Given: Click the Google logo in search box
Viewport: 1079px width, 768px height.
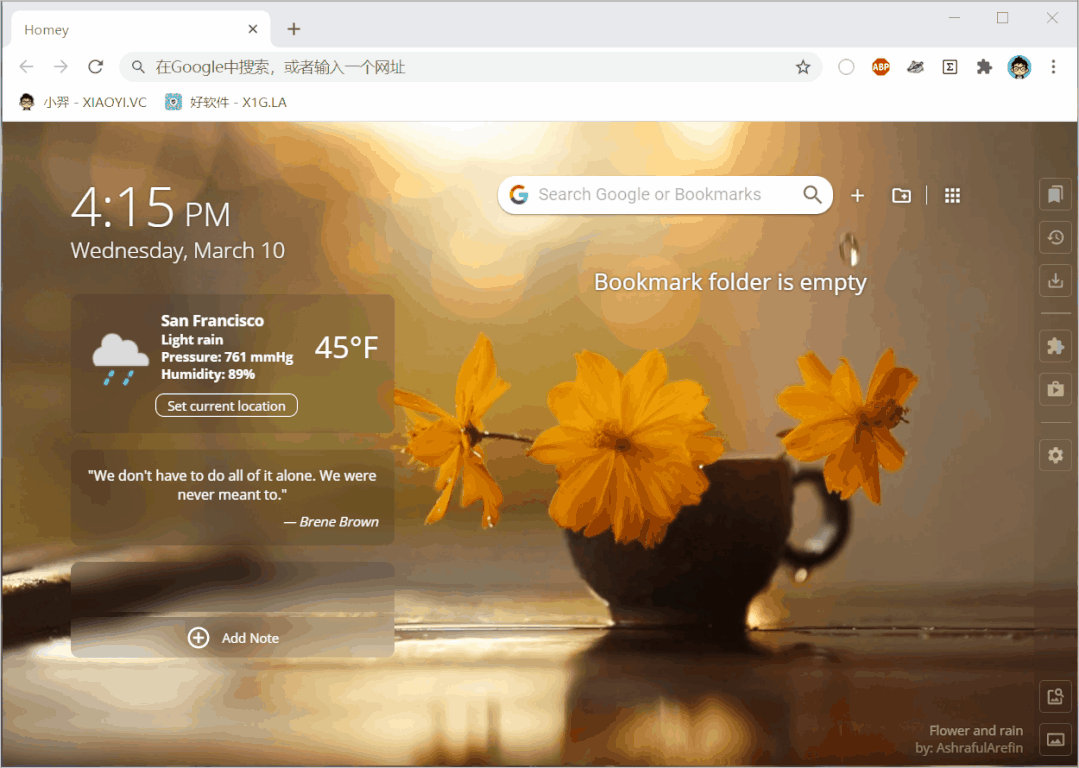Looking at the screenshot, I should pyautogui.click(x=519, y=195).
